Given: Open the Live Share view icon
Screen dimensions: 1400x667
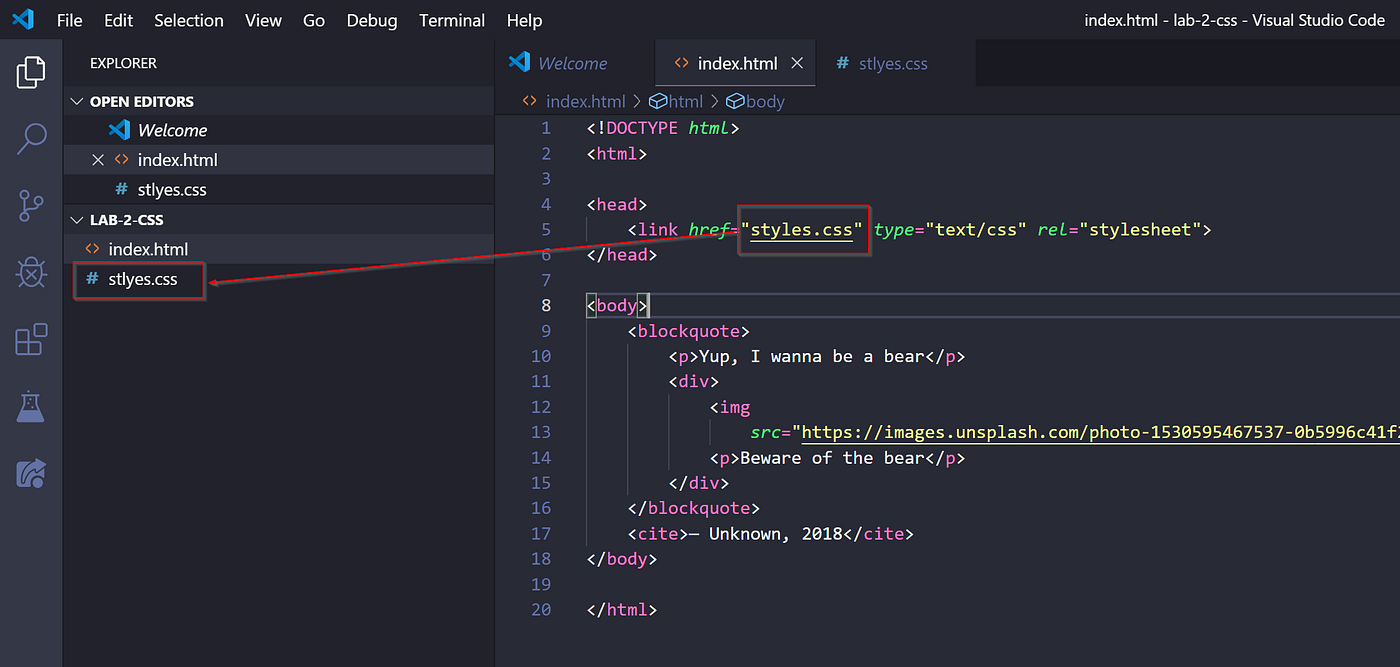Looking at the screenshot, I should point(31,472).
